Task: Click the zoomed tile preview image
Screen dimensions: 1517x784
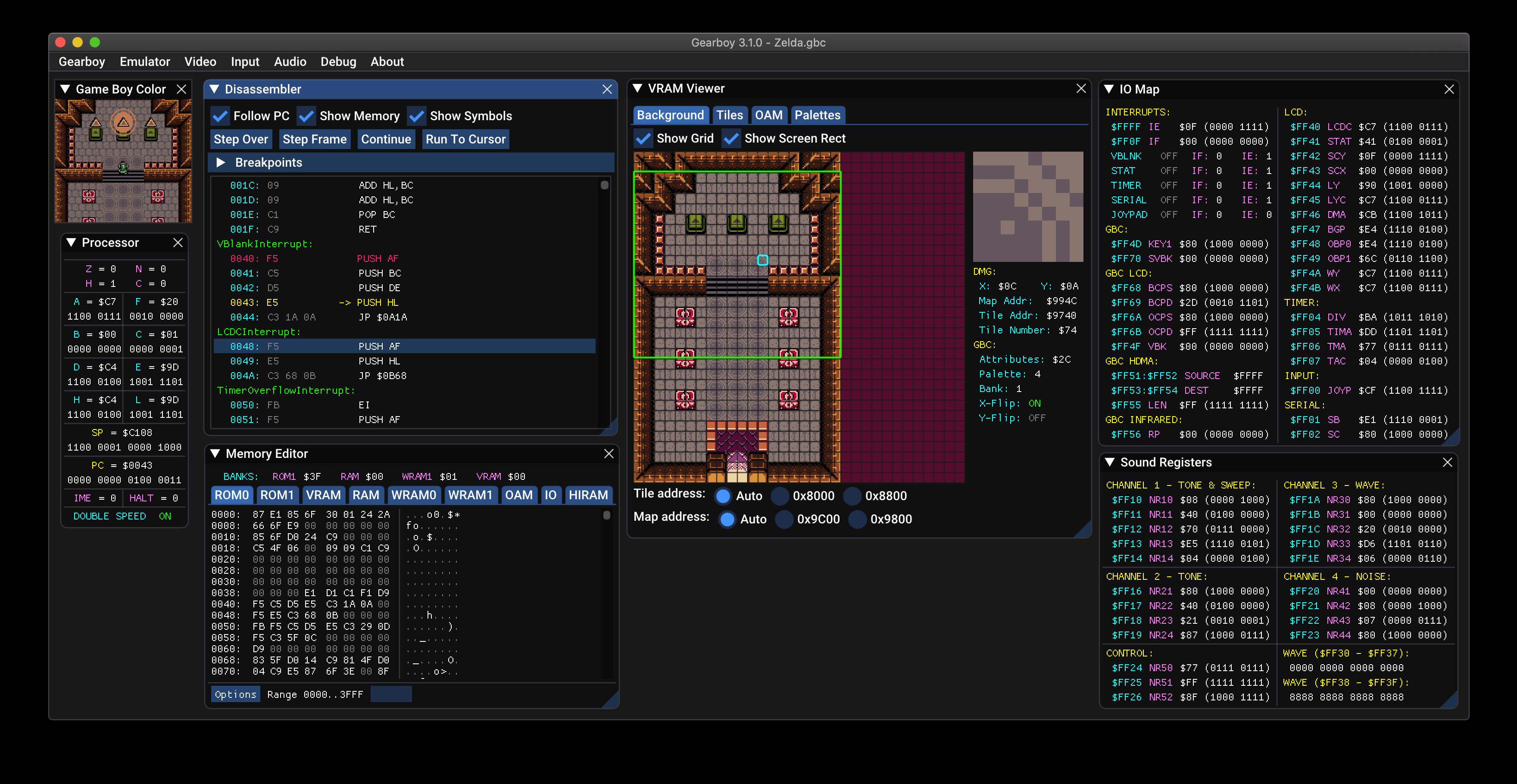Action: coord(1027,207)
